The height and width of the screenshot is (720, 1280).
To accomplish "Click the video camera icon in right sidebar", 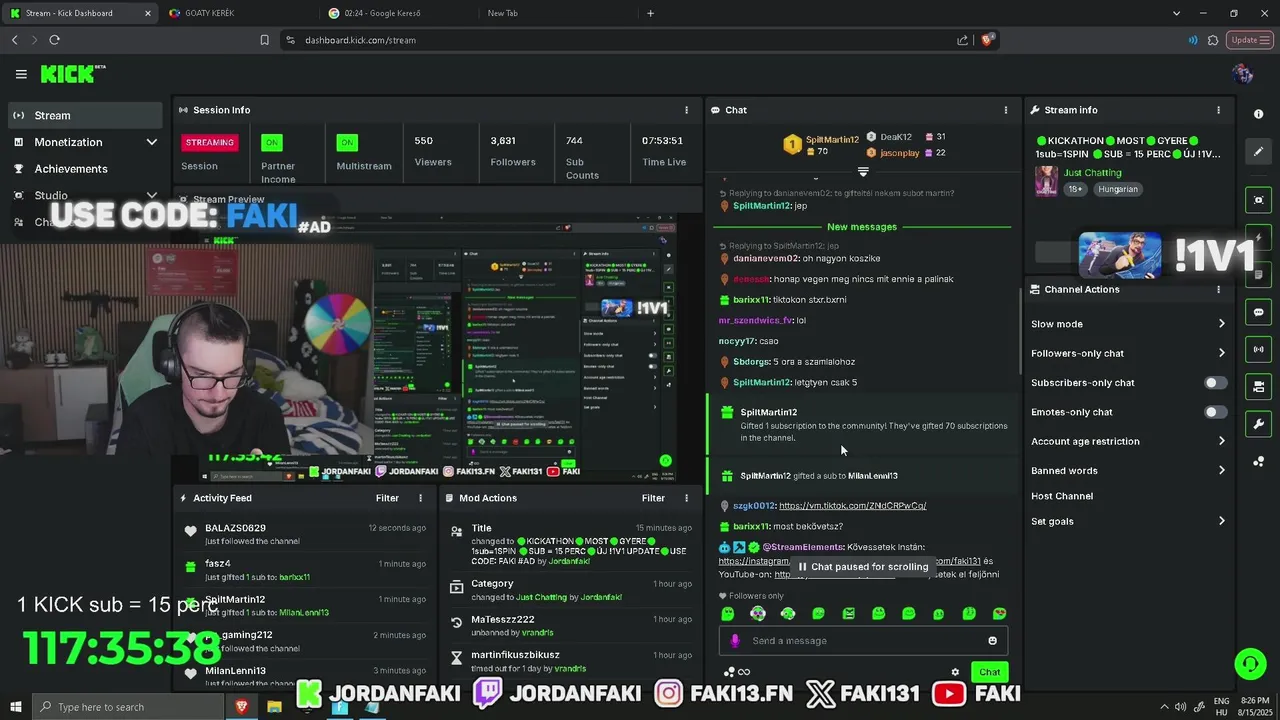I will pyautogui.click(x=1258, y=386).
